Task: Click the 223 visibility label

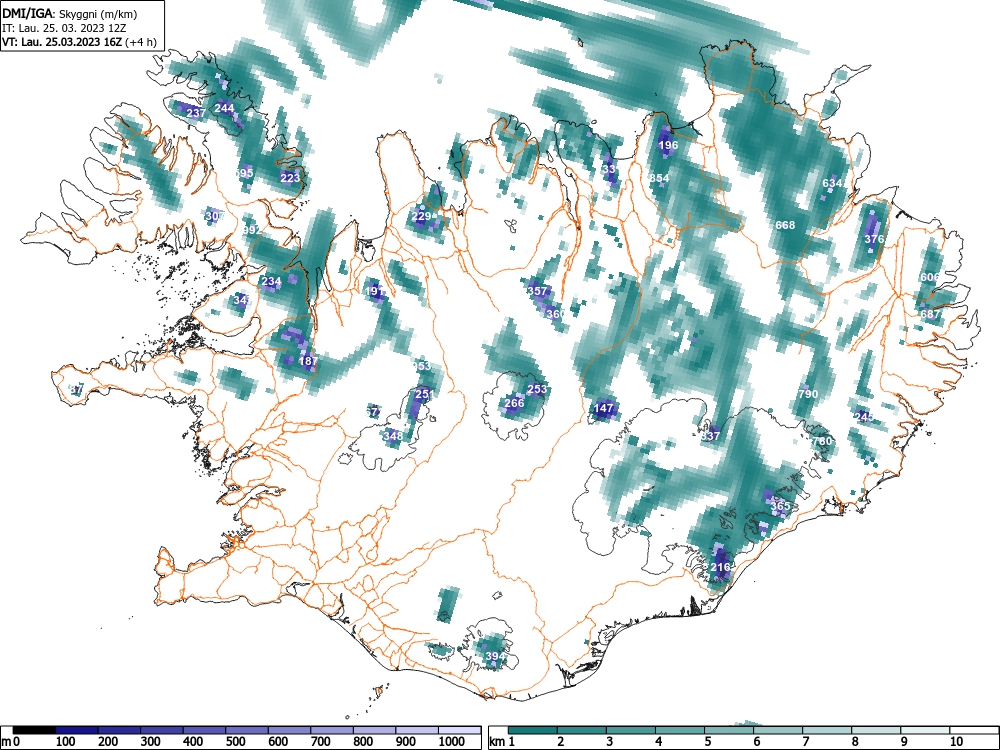Action: click(290, 177)
